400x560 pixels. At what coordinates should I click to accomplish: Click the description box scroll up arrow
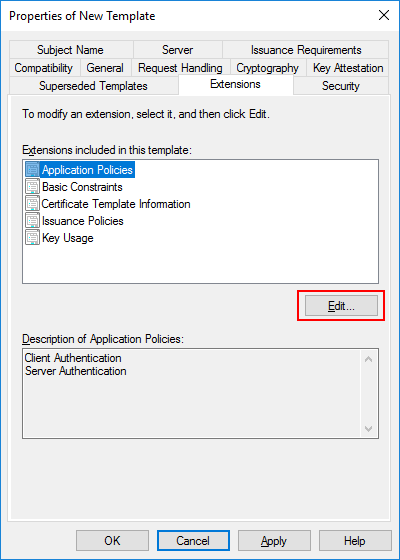369,359
